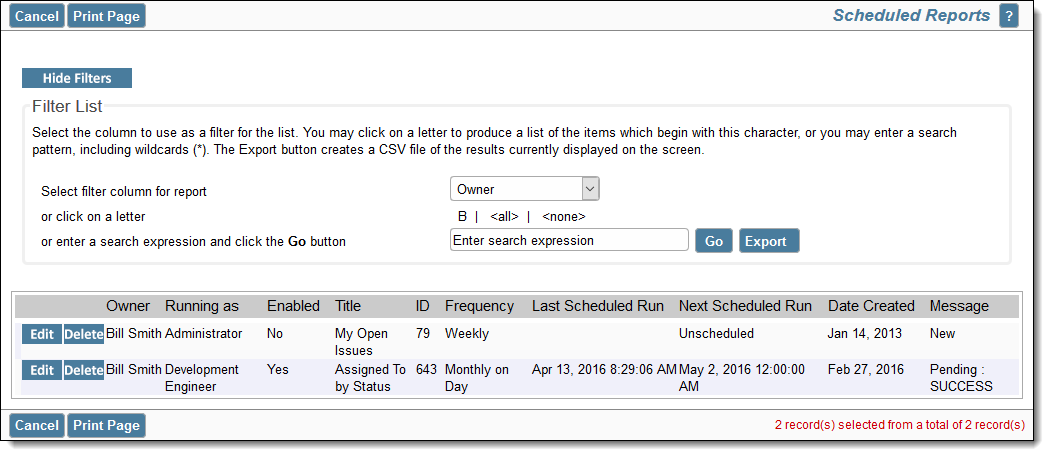The width and height of the screenshot is (1049, 456).
Task: Sort by the Owner column header
Action: (x=128, y=306)
